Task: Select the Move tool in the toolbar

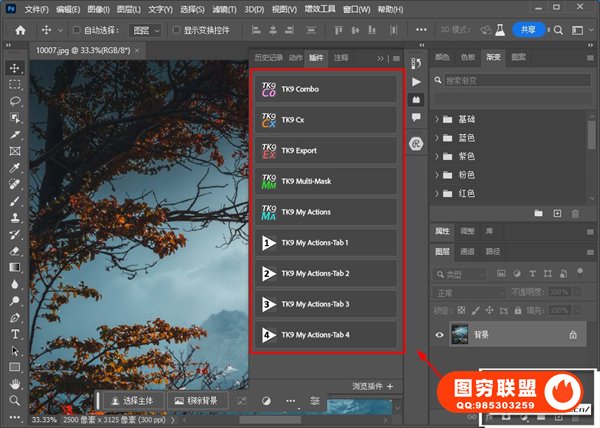Action: click(x=15, y=68)
